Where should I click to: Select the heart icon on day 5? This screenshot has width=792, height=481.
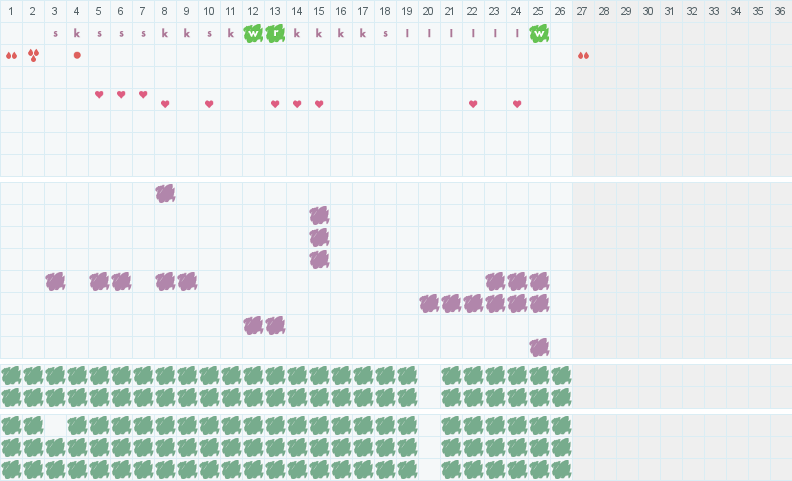tap(99, 94)
